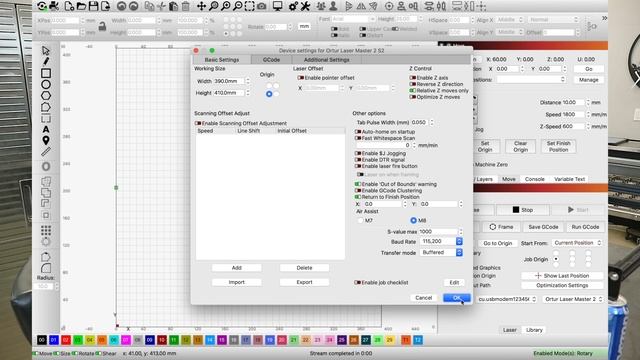The height and width of the screenshot is (360, 640).
Task: Pick the blue 01 layer swatch
Action: click(x=54, y=340)
